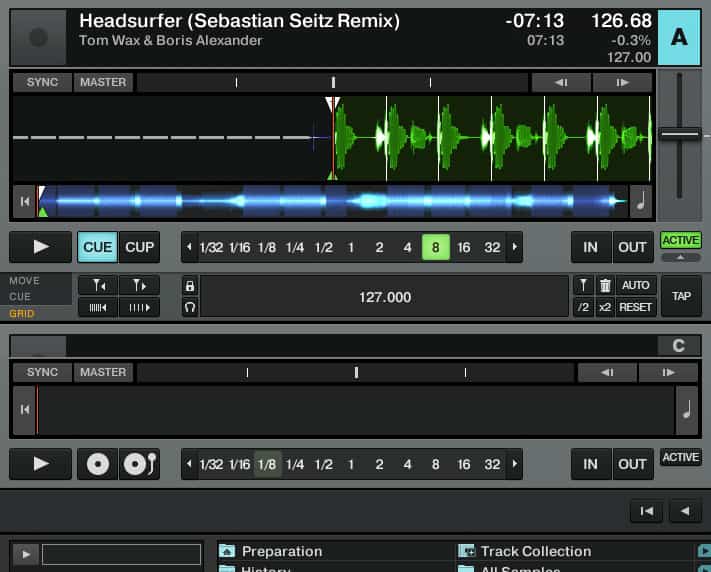Expand the beatgrid outward
Screen dimensions: 711x572
[139, 308]
